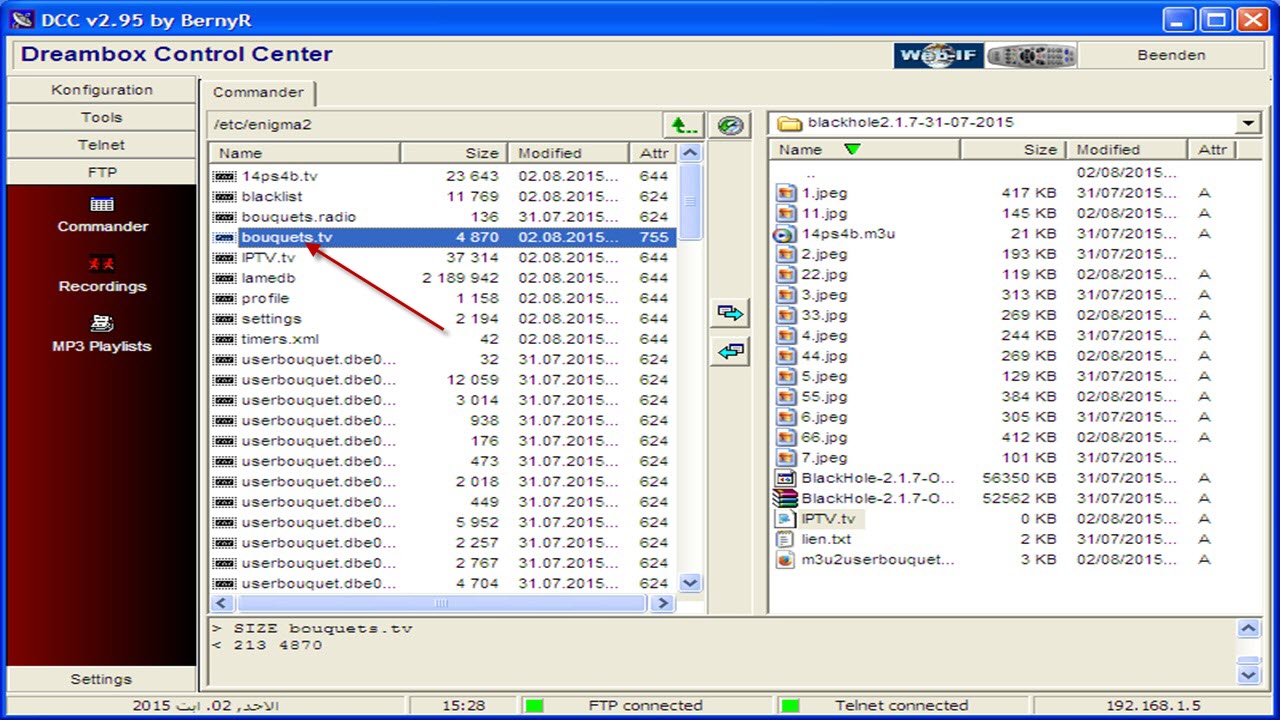Screen dimensions: 1280x720
Task: Transfer file using the right blue arrow icon
Action: (730, 313)
